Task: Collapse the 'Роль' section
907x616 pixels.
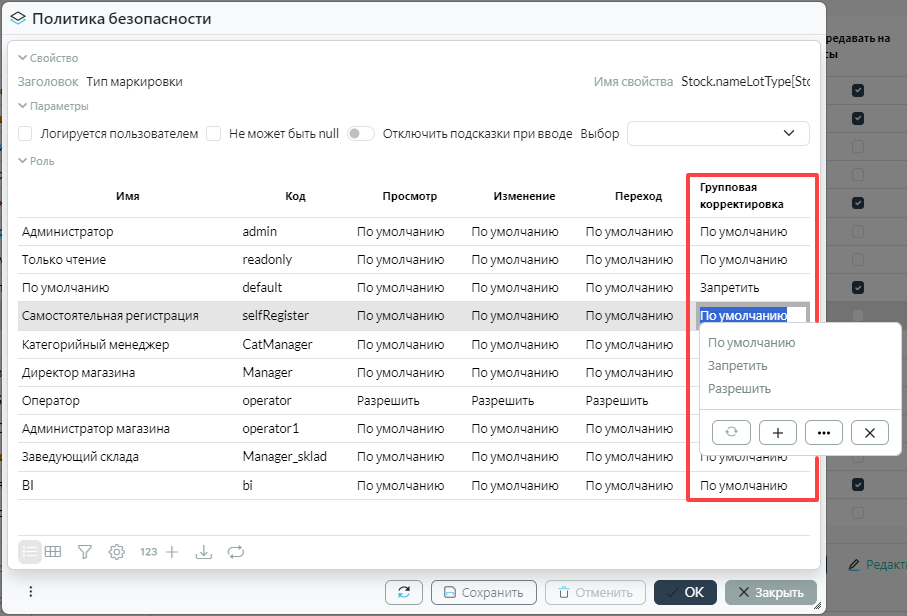Action: pos(23,161)
